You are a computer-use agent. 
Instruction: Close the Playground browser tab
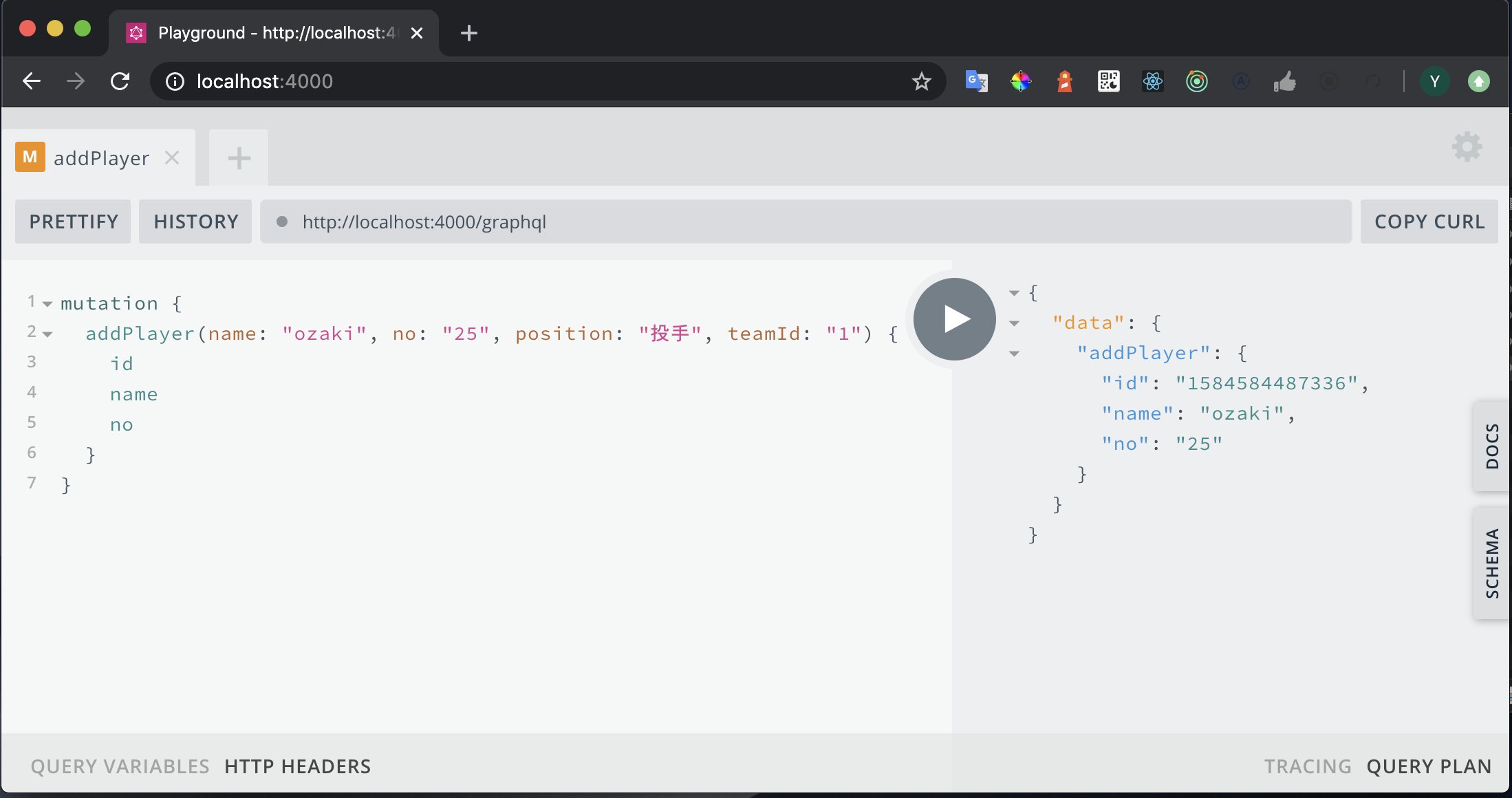tap(417, 33)
